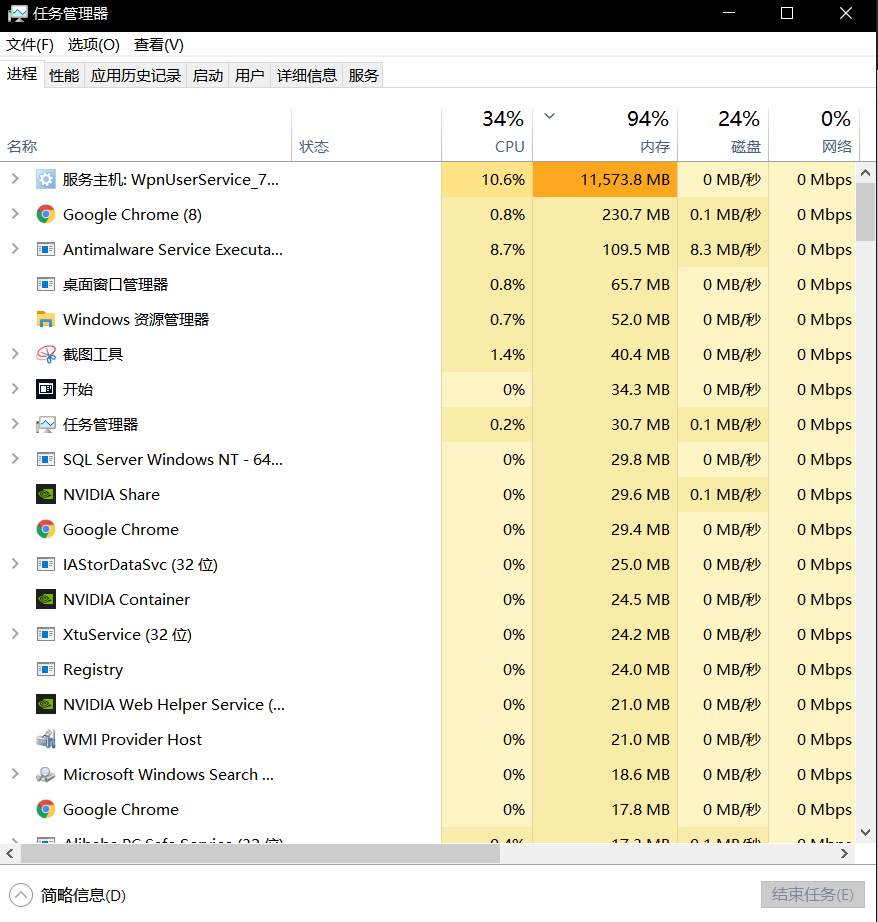This screenshot has height=922, width=878.
Task: Click the 结束任务(E) button
Action: tap(813, 895)
